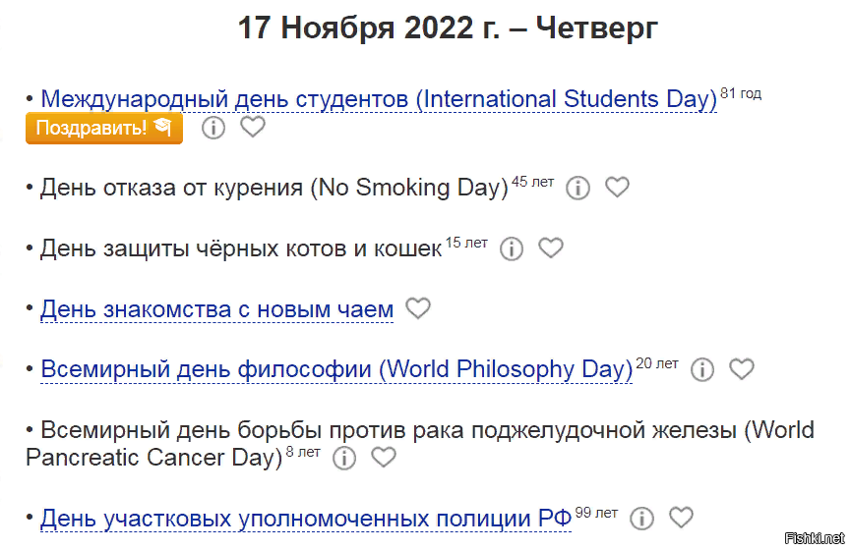Open Международный день студентов link
Screen dimensions: 850x550
click(x=378, y=100)
